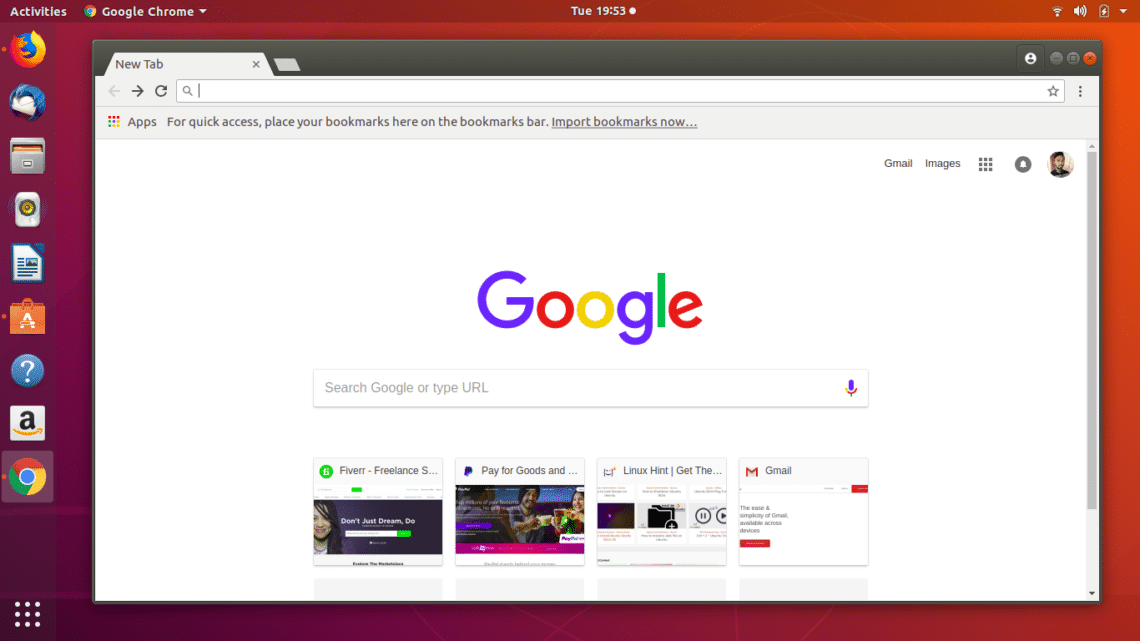Open the clock and calendar in the top bar
Screen dimensions: 1140x641
click(x=603, y=11)
